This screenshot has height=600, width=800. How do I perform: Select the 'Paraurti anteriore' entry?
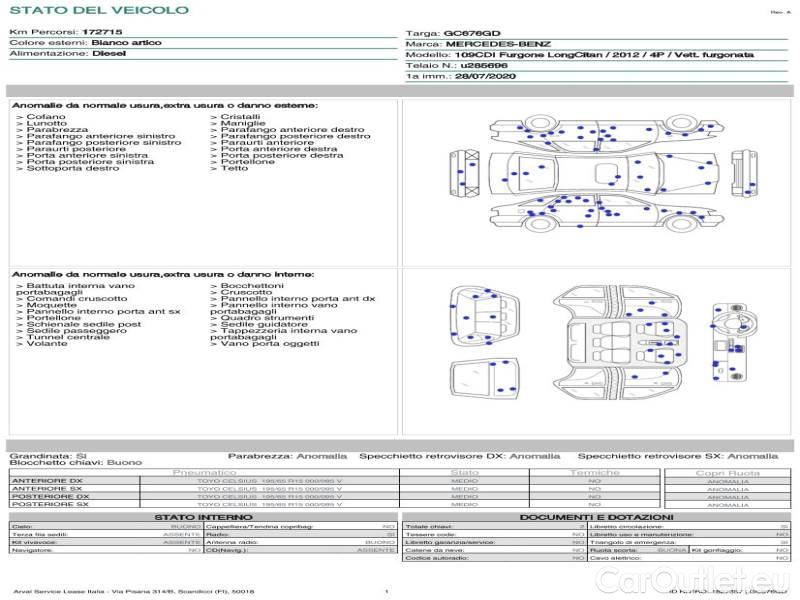coord(262,142)
